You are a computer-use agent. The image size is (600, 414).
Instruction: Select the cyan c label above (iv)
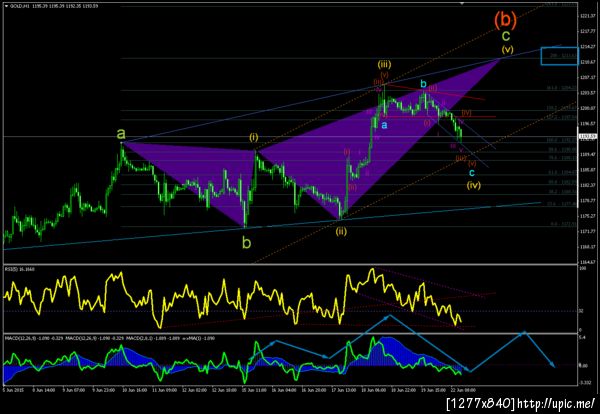tap(472, 173)
